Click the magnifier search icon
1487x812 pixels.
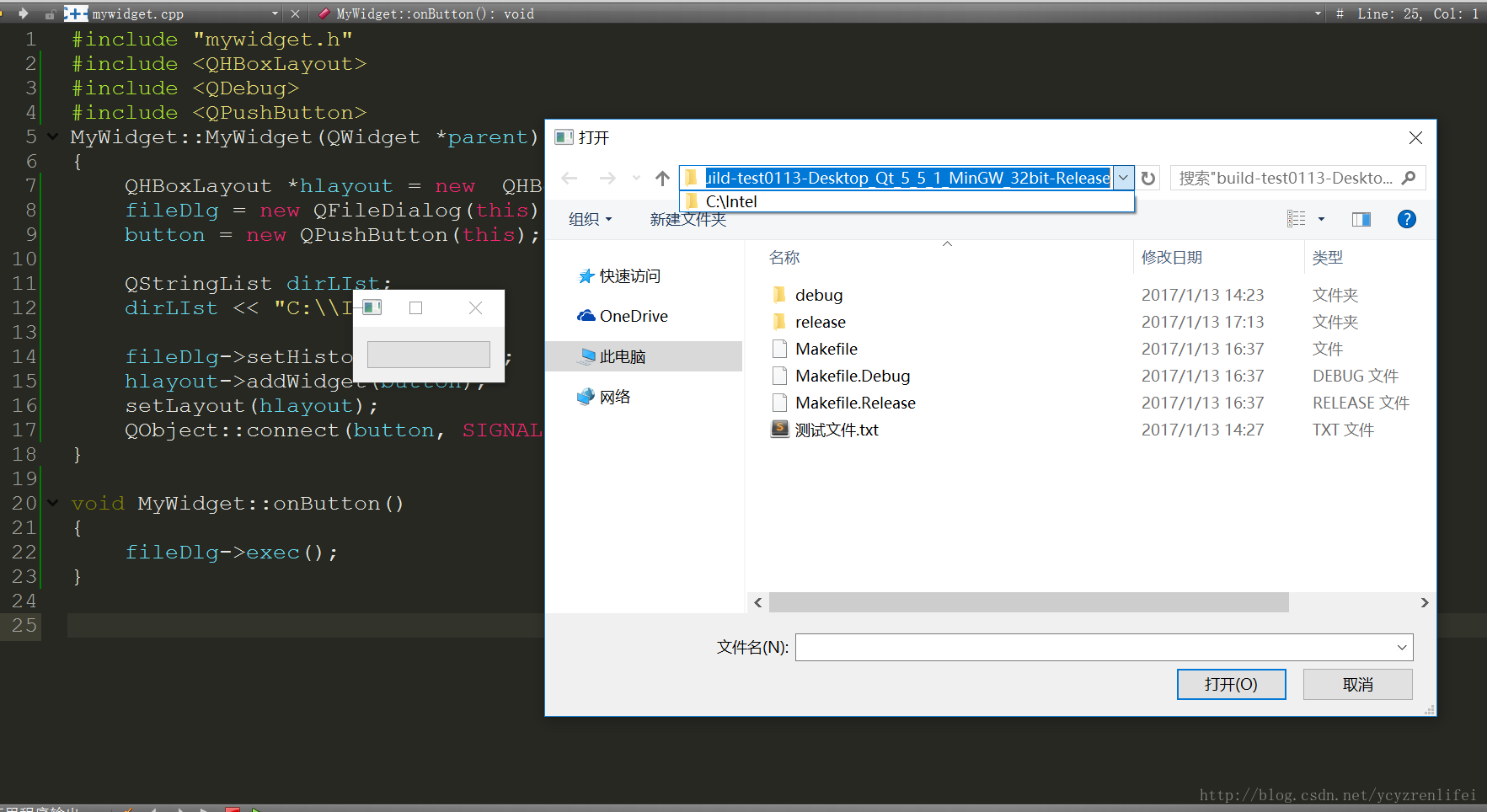point(1409,178)
